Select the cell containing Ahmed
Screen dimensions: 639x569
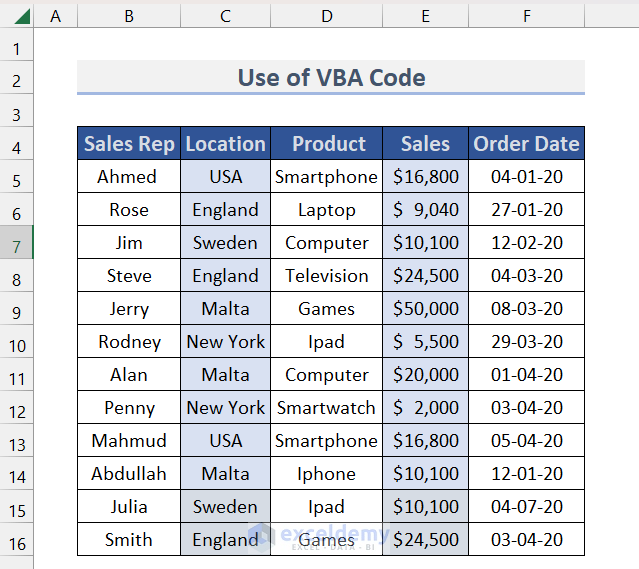(x=127, y=177)
